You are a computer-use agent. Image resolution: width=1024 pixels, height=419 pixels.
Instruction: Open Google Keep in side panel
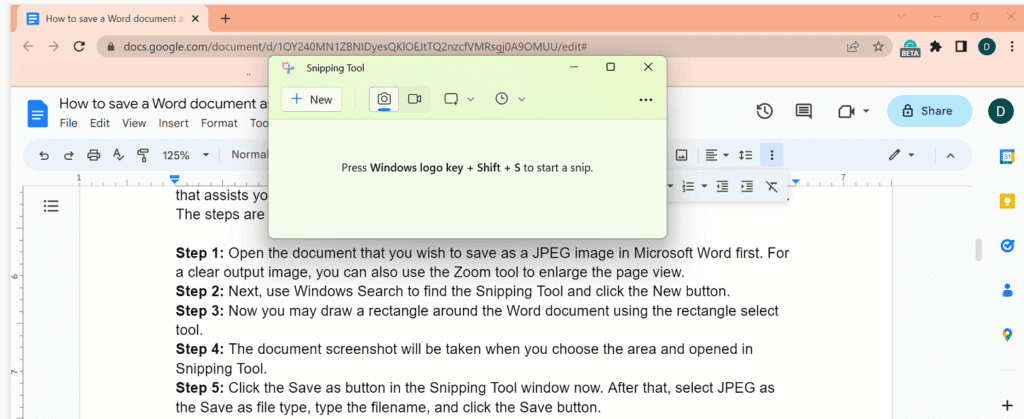[1008, 200]
